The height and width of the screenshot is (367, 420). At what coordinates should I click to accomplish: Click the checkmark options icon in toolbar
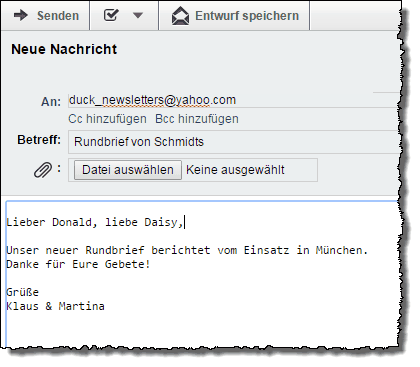[111, 15]
